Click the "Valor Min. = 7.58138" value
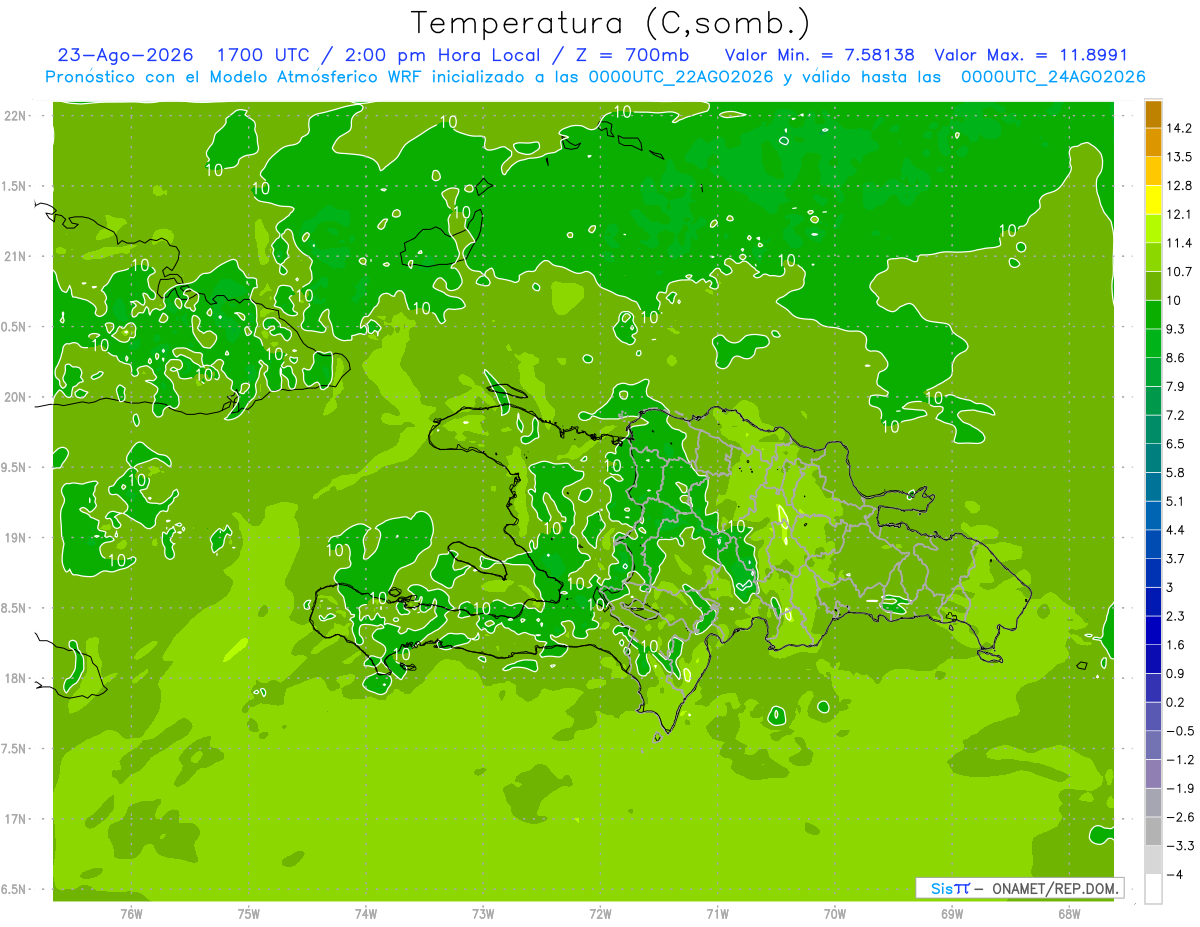 pyautogui.click(x=819, y=55)
